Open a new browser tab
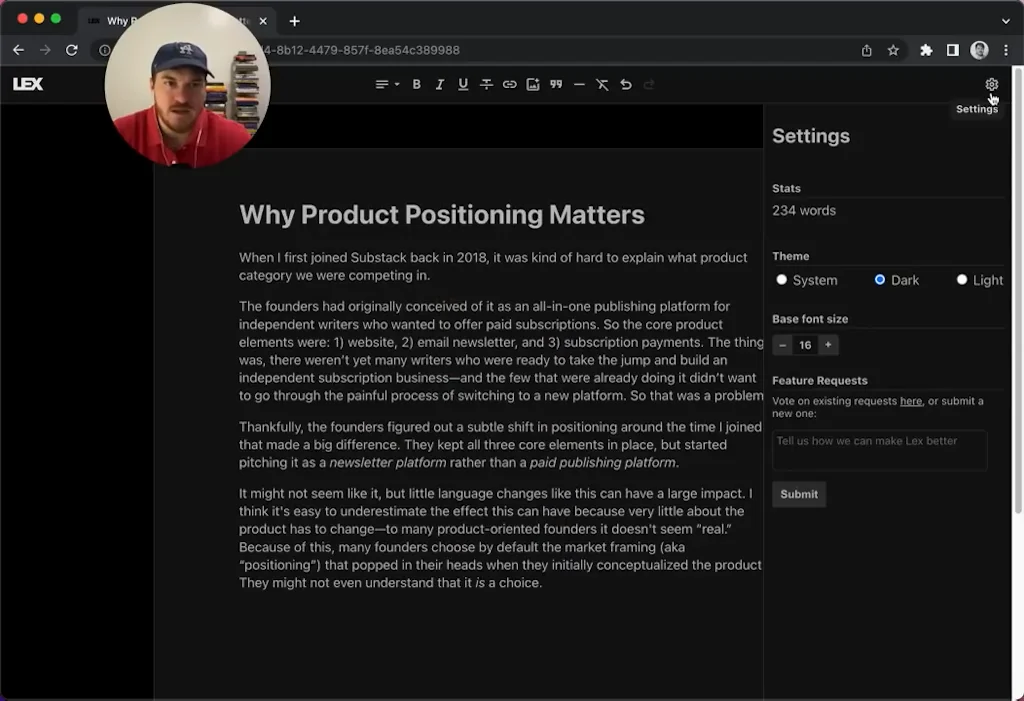This screenshot has height=701, width=1024. (295, 21)
